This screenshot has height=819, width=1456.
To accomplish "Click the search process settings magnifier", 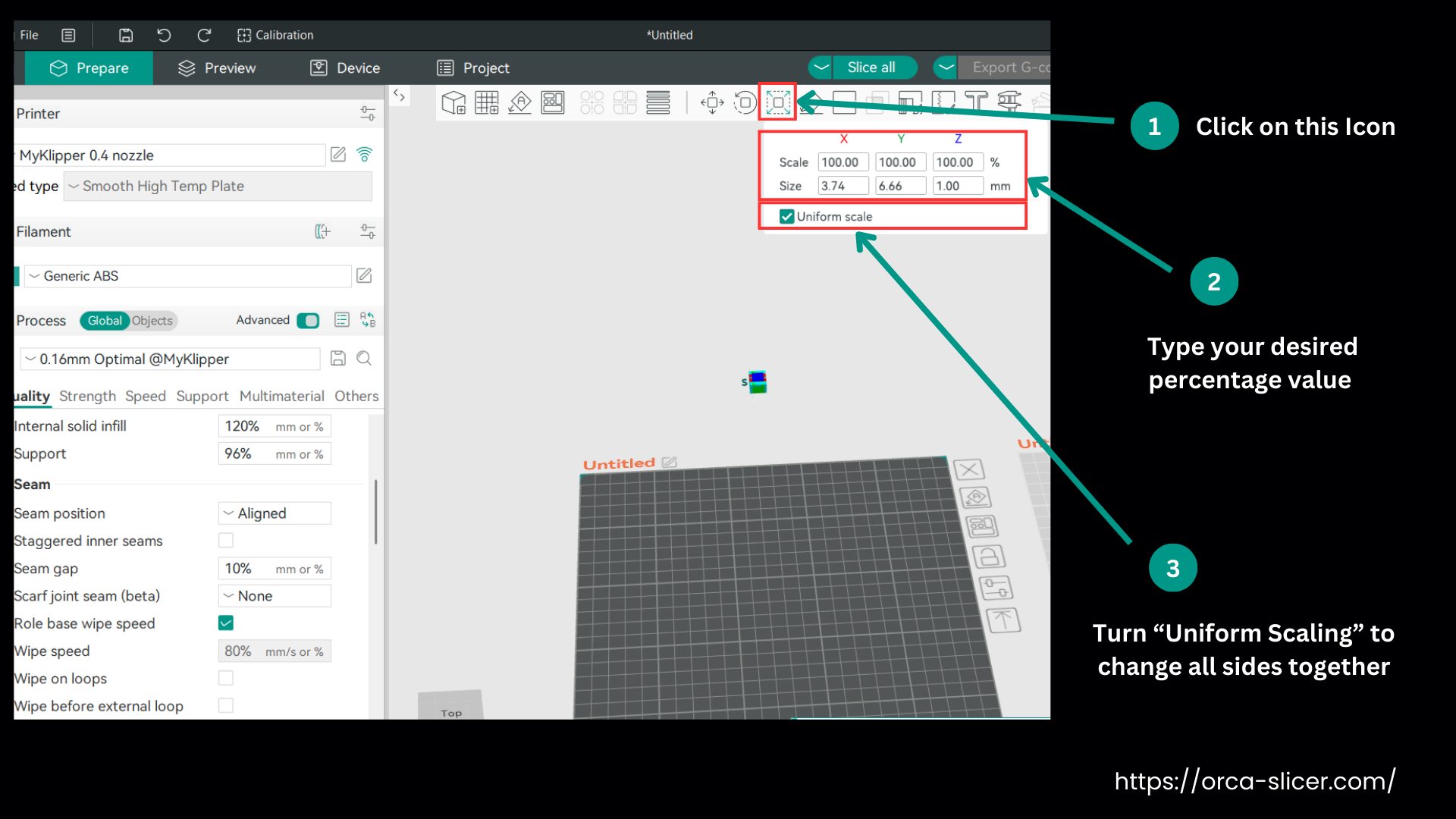I will pyautogui.click(x=364, y=358).
